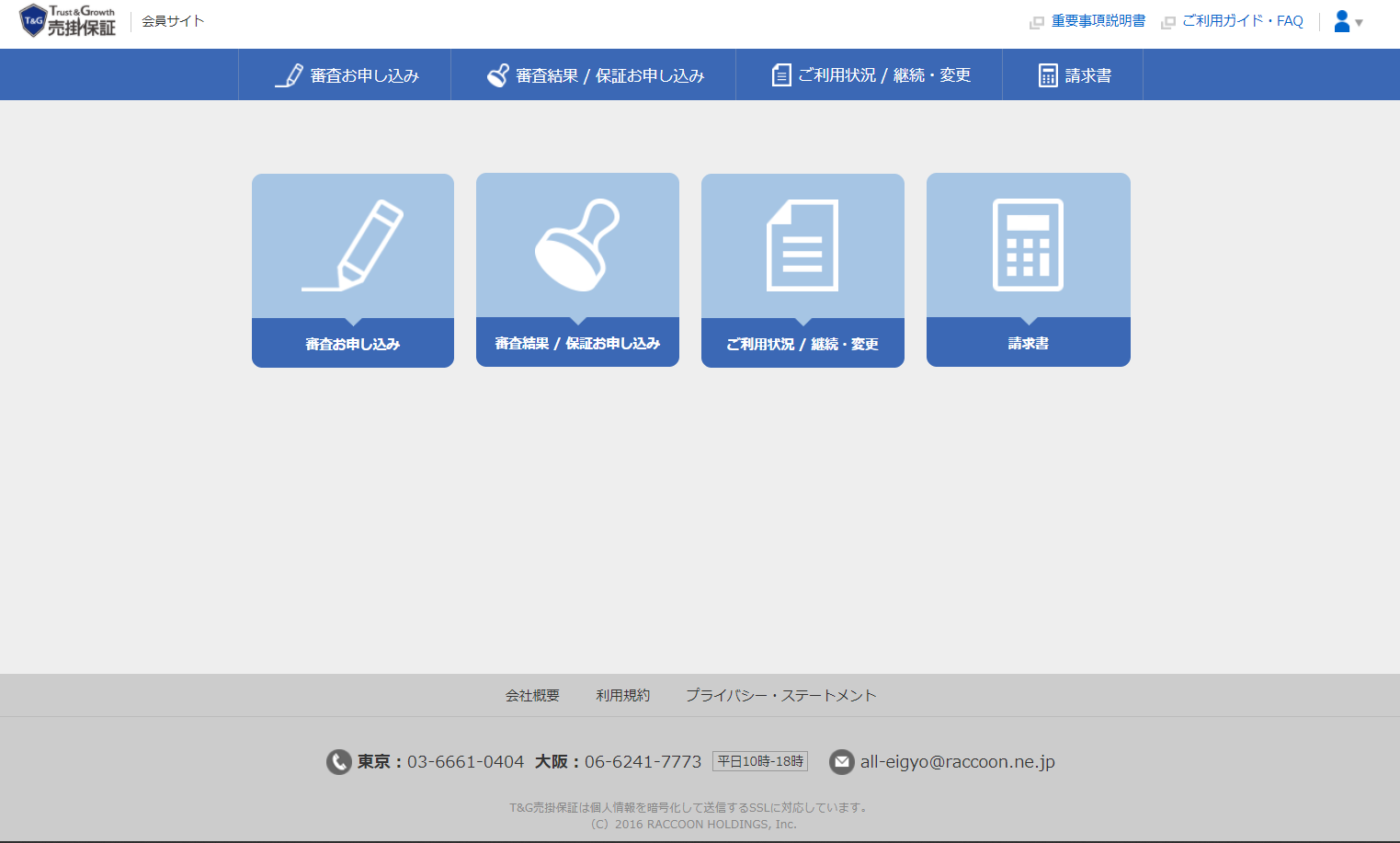Select 審査結果 / 保証お申し込み menu text
1400x843 pixels.
click(609, 75)
